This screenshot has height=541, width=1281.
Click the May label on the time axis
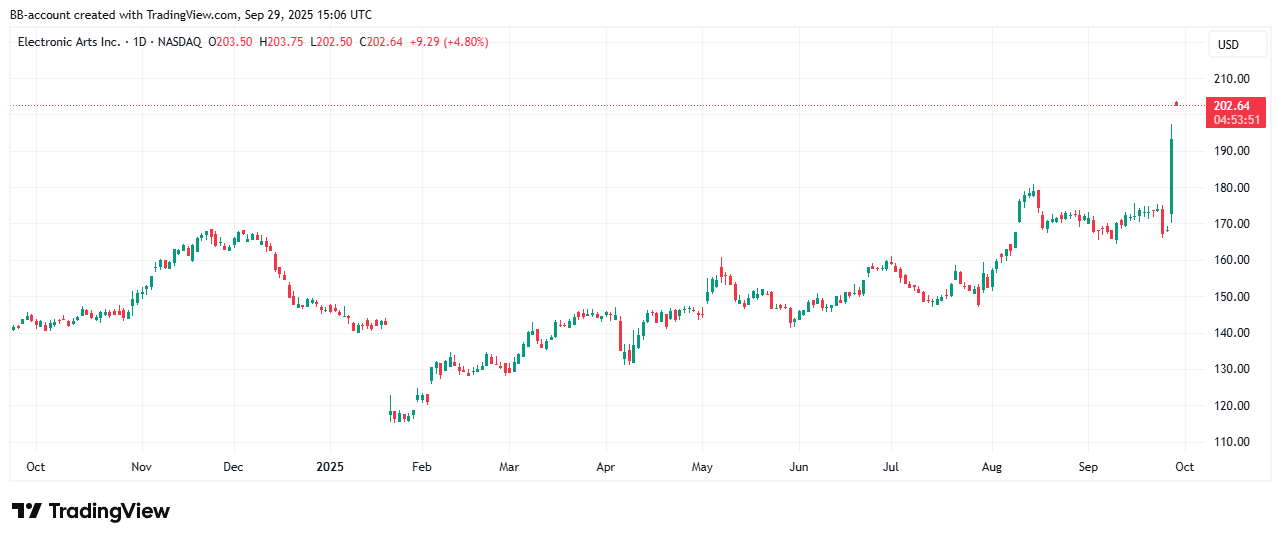click(702, 467)
